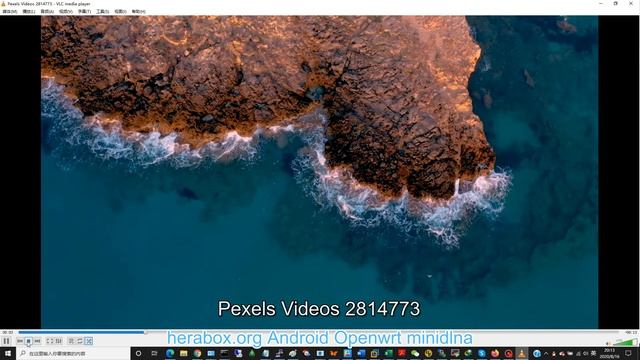Open File Explorer from taskbar
Viewport: 640px width, 360px height.
[184, 353]
